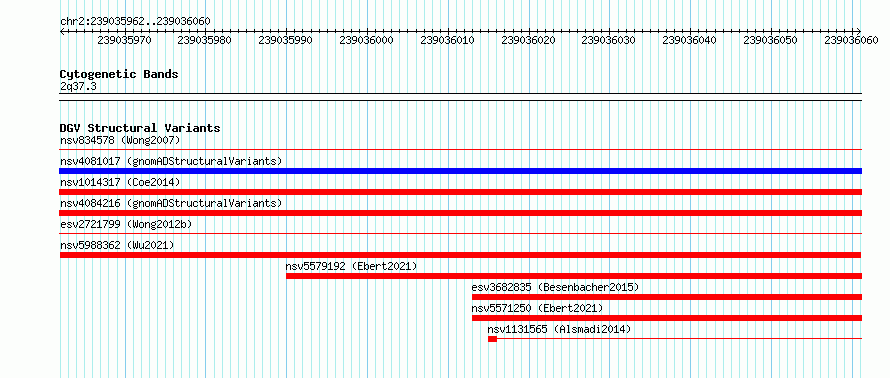Click ruler position 239035980

[x=204, y=40]
